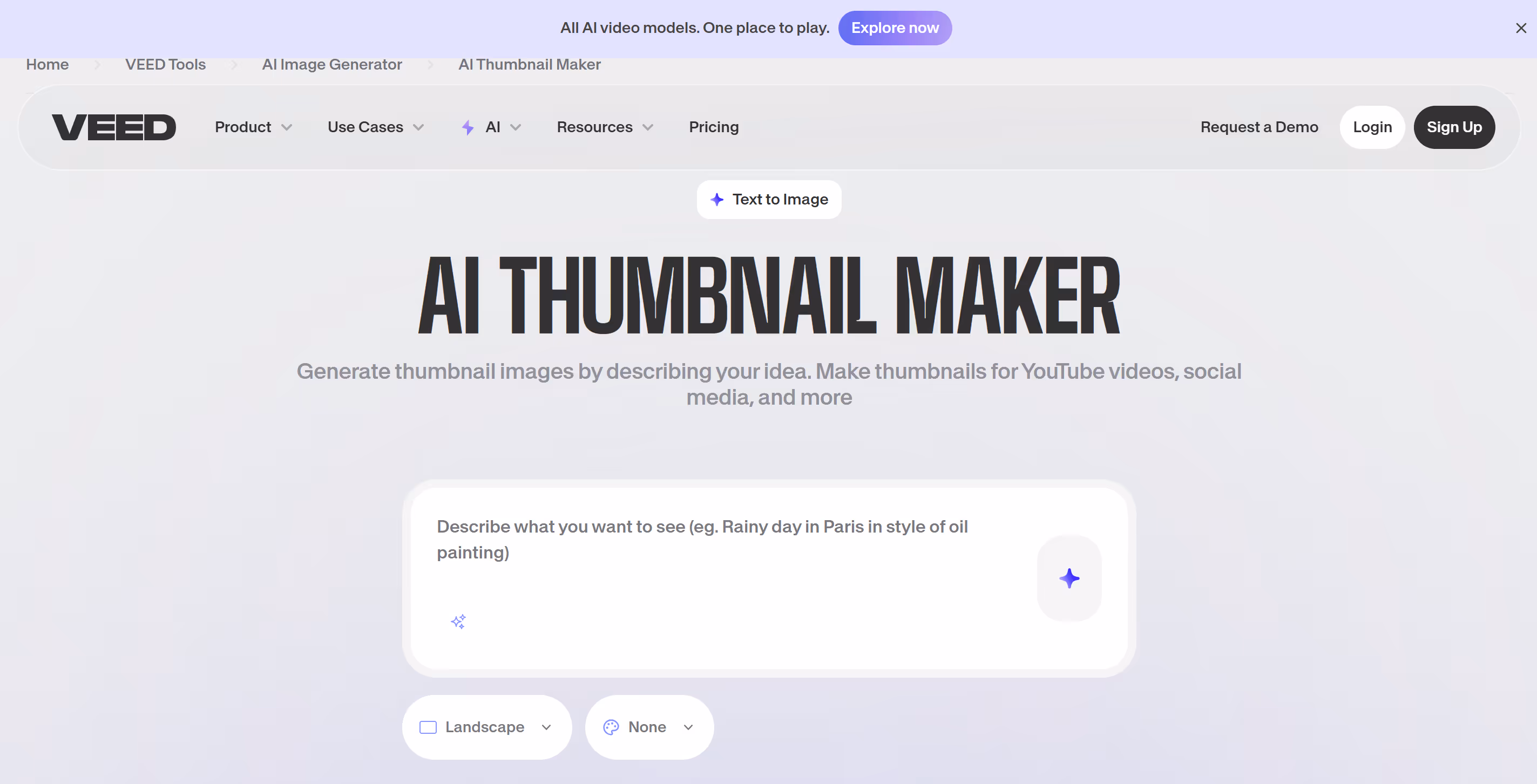1537x784 pixels.
Task: Open the Login page
Action: point(1372,127)
